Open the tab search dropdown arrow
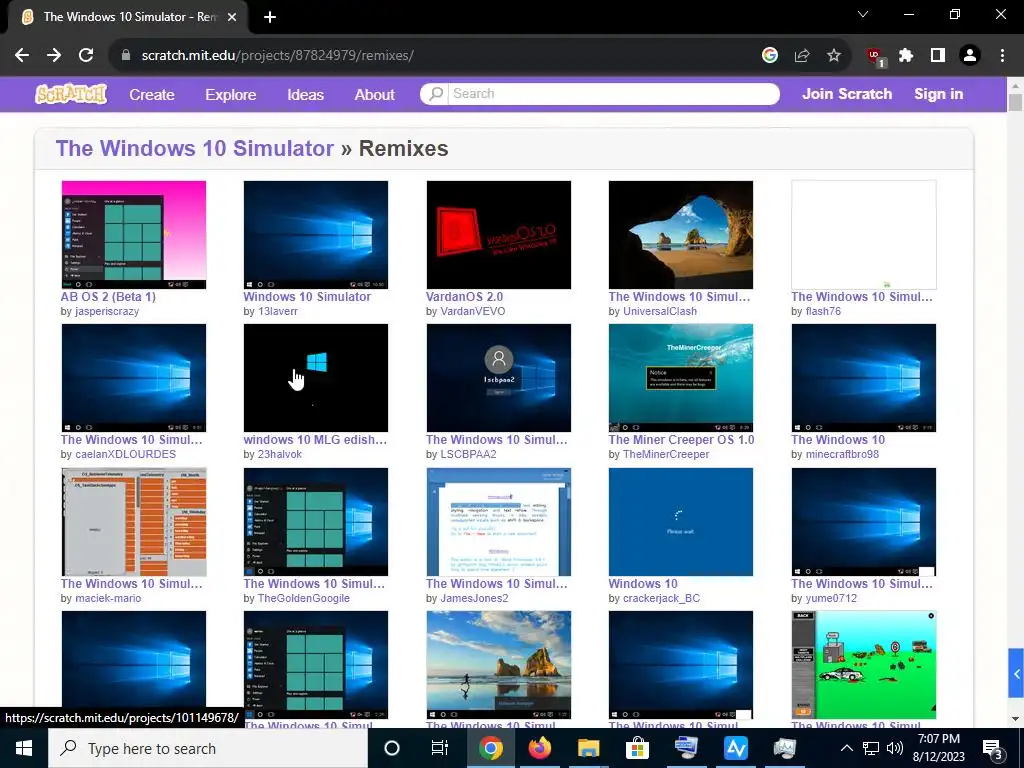1024x768 pixels. click(863, 14)
